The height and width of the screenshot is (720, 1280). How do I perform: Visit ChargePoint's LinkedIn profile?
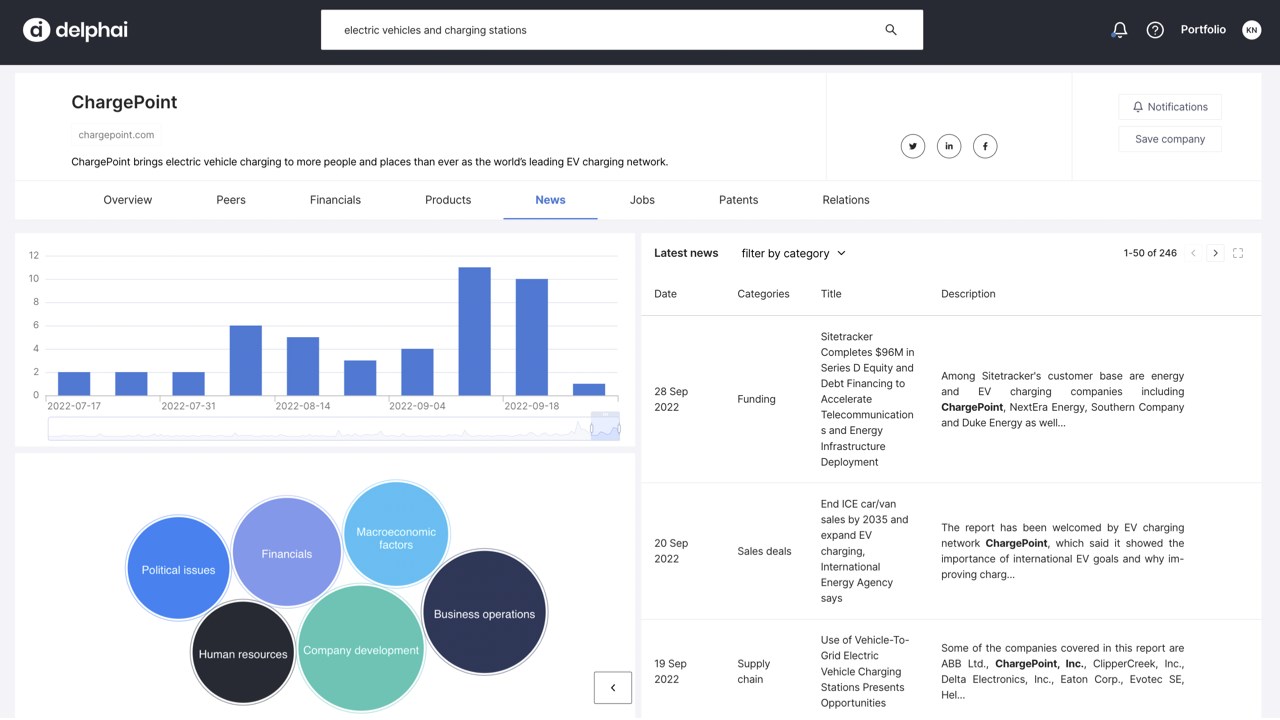coord(949,146)
